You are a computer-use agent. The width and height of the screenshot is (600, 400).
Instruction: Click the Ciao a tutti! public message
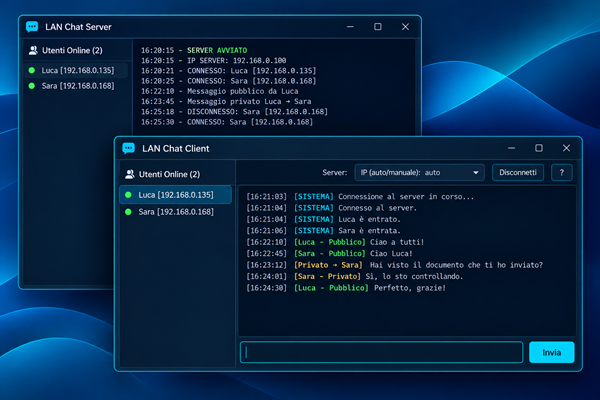click(x=335, y=242)
